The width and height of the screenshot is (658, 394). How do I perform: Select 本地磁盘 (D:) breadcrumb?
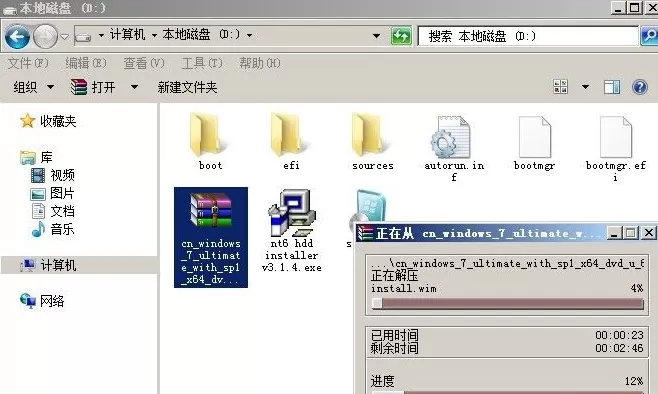pos(201,35)
